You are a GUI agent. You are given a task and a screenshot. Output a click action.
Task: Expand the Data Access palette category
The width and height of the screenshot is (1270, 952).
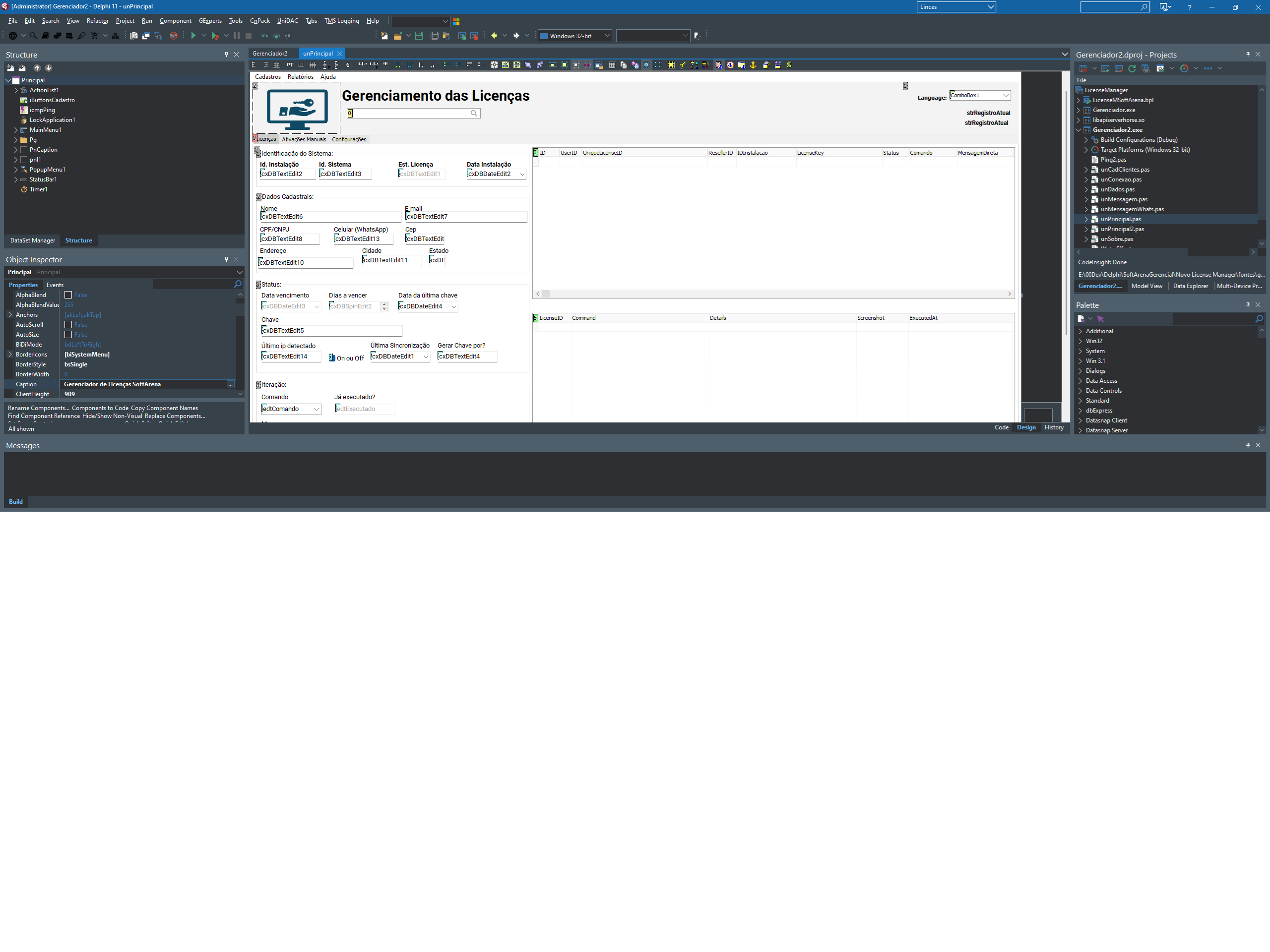click(1080, 380)
